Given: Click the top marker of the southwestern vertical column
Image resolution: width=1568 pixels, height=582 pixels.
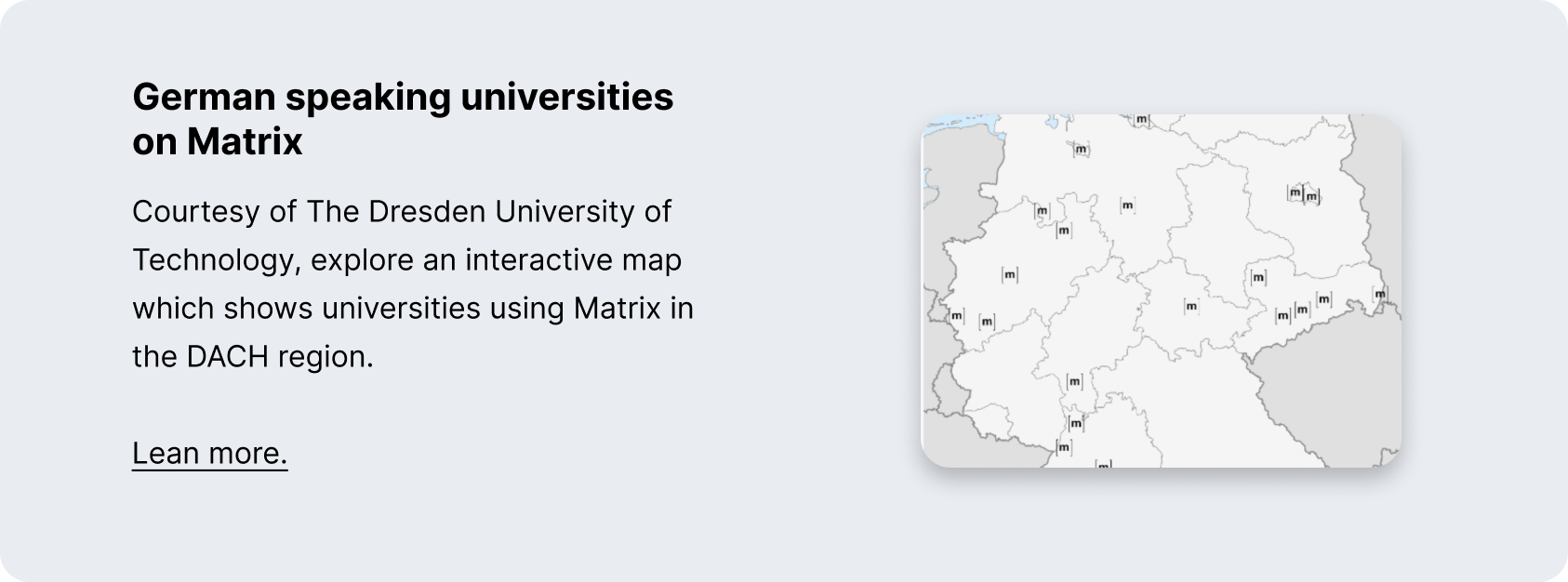Looking at the screenshot, I should 1074,381.
